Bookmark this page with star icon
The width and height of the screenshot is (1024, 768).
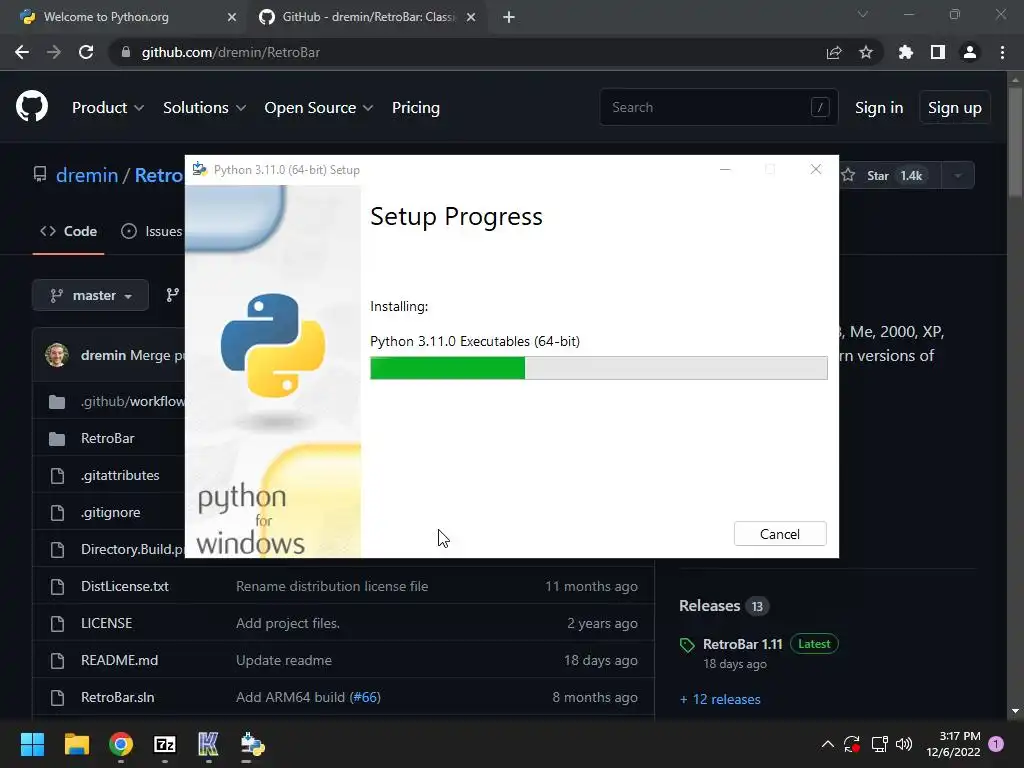coord(866,52)
